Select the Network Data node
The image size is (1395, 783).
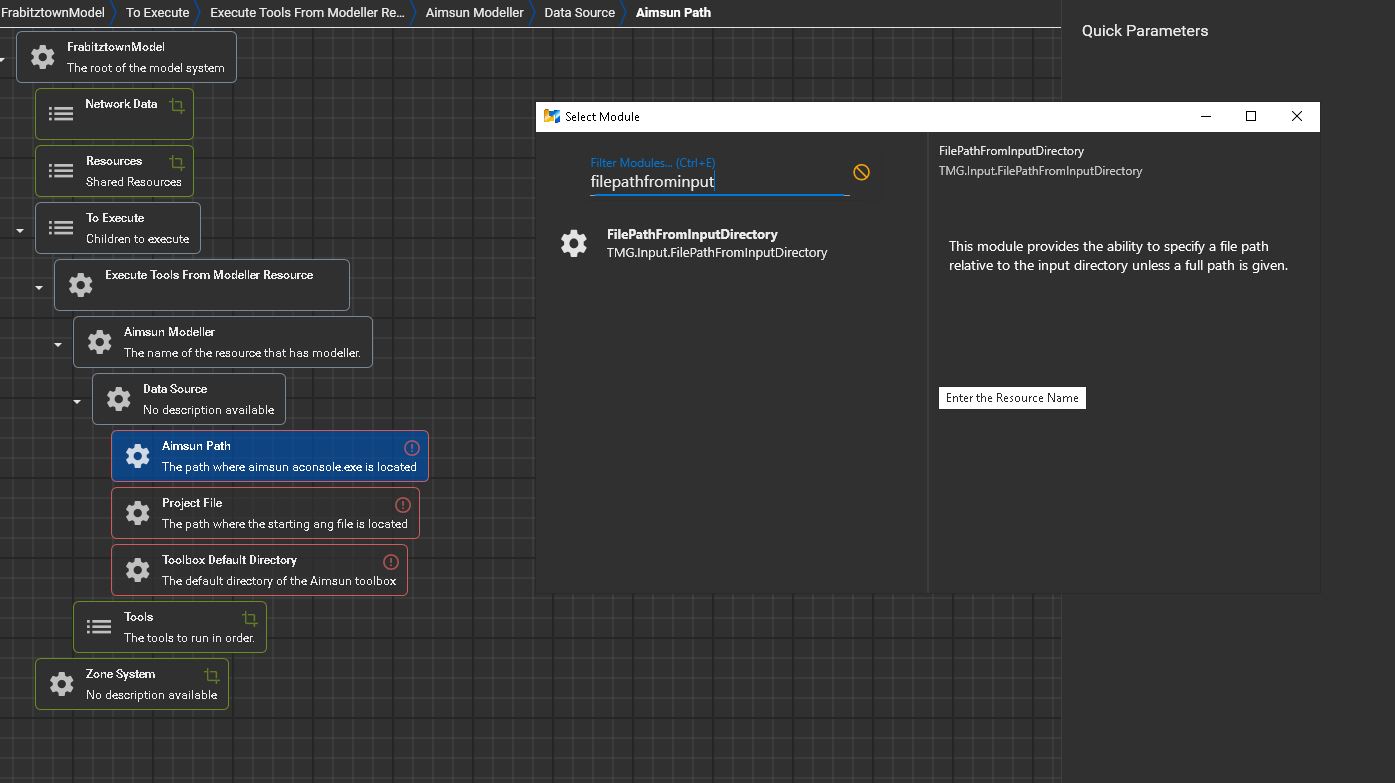[114, 114]
